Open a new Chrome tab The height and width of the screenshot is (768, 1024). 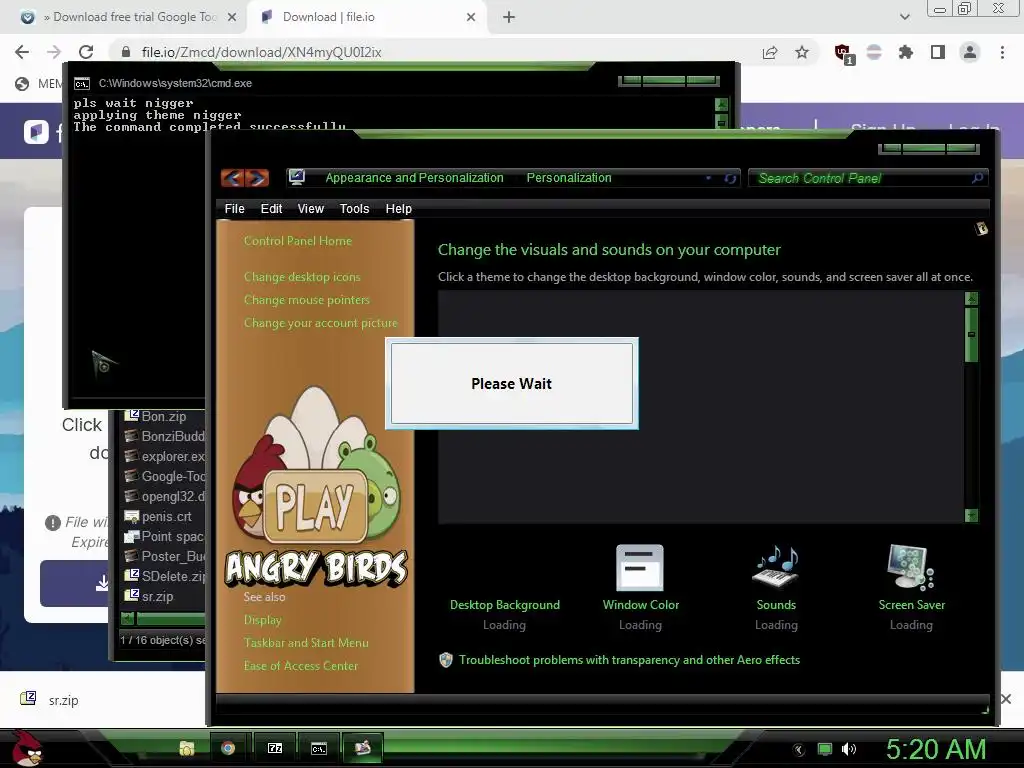(509, 18)
